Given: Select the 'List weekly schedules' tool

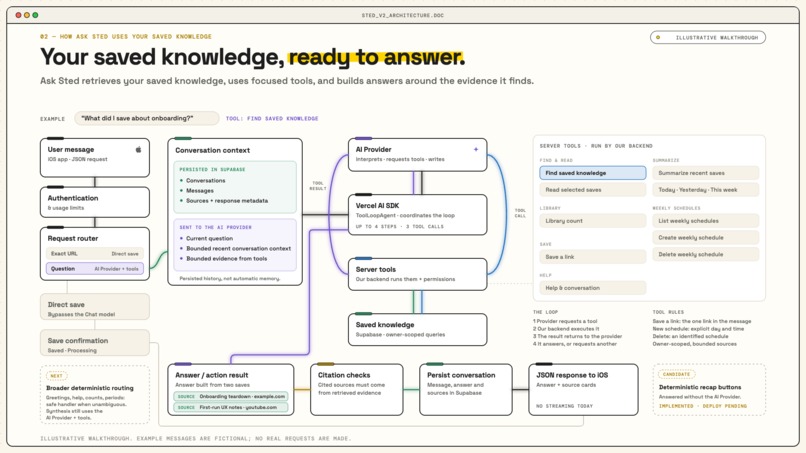Looking at the screenshot, I should pyautogui.click(x=706, y=221).
